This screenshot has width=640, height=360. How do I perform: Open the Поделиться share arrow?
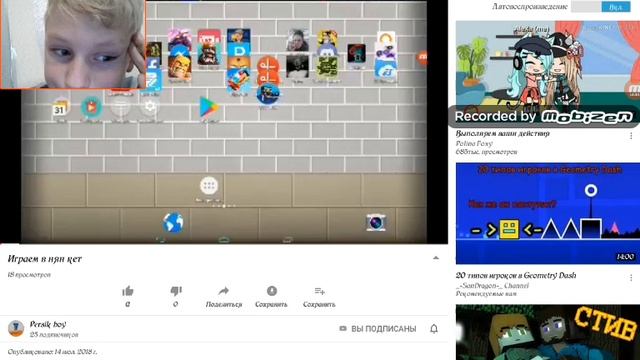224,291
